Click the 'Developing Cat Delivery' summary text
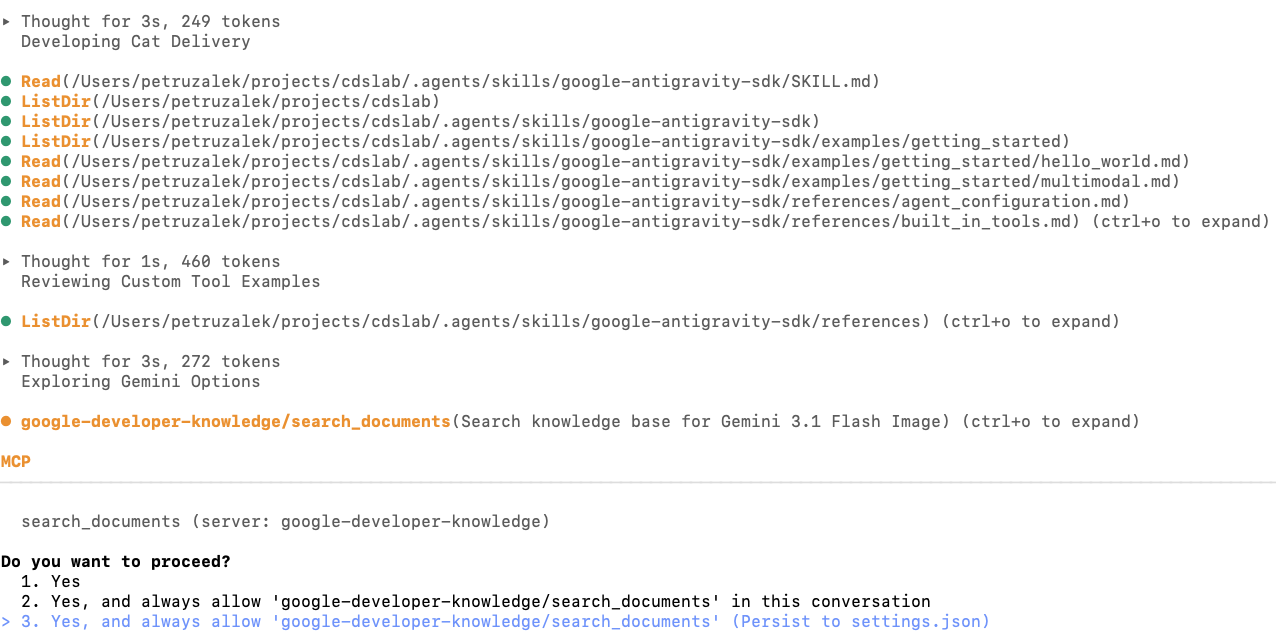This screenshot has height=635, width=1276. pyautogui.click(x=136, y=41)
